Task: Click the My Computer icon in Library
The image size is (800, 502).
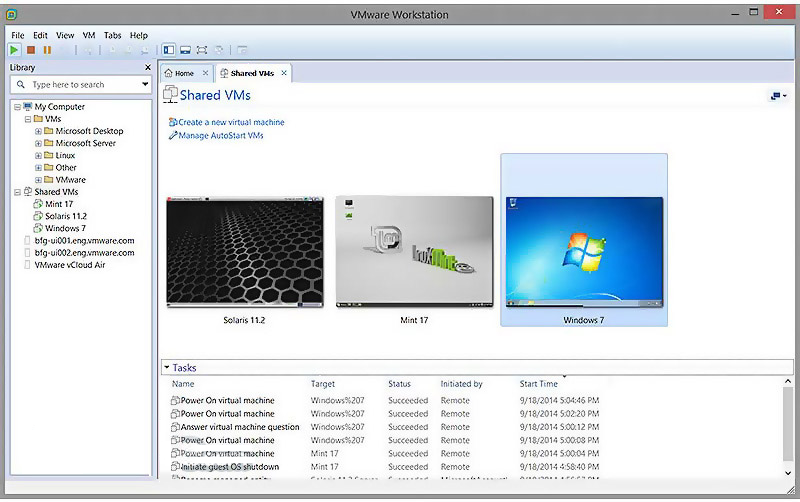Action: tap(27, 107)
